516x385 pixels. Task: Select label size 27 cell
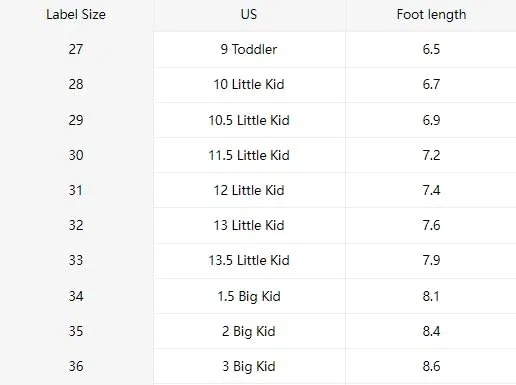tap(76, 49)
